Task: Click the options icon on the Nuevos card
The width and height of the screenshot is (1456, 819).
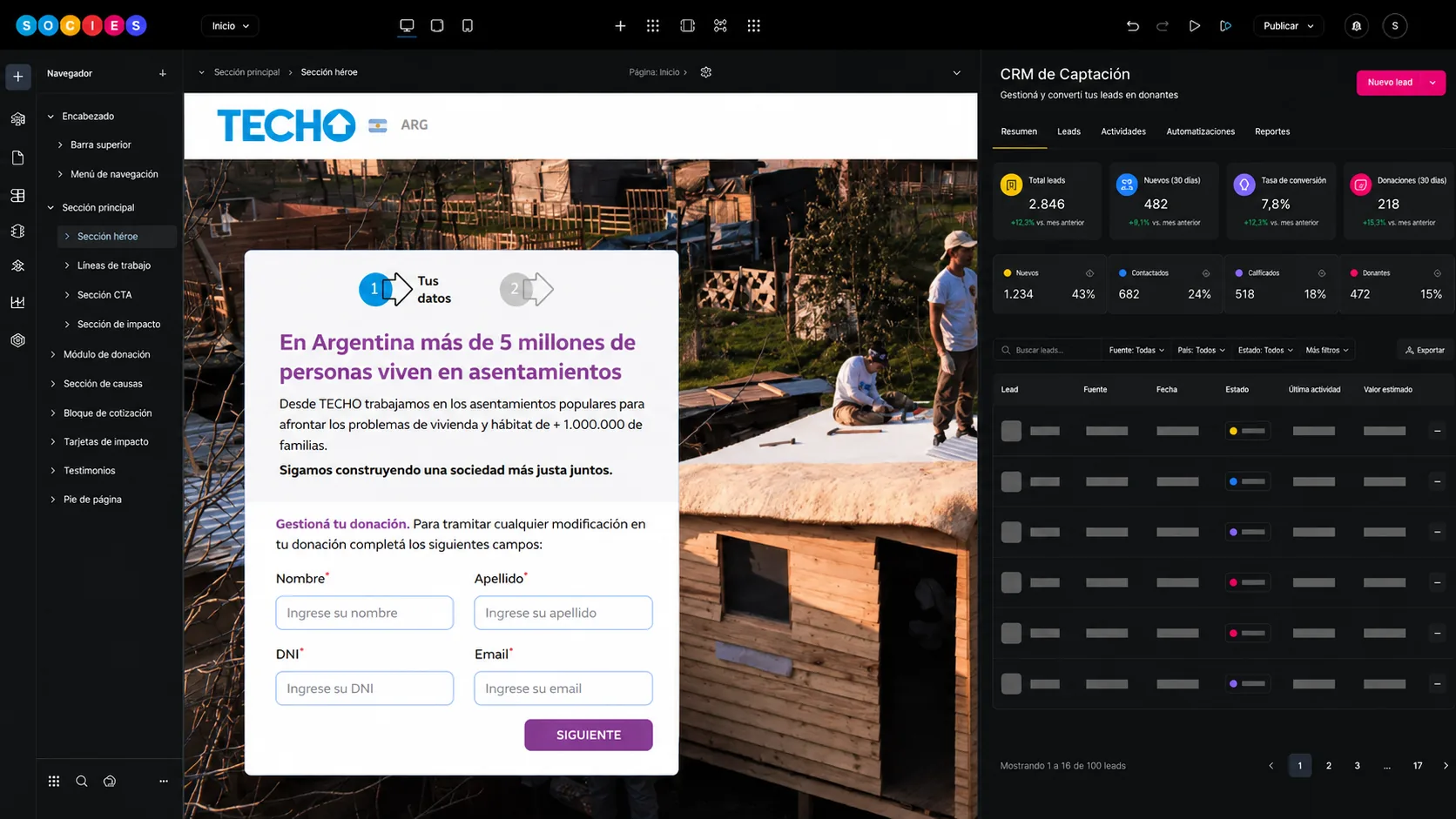Action: 1089,273
